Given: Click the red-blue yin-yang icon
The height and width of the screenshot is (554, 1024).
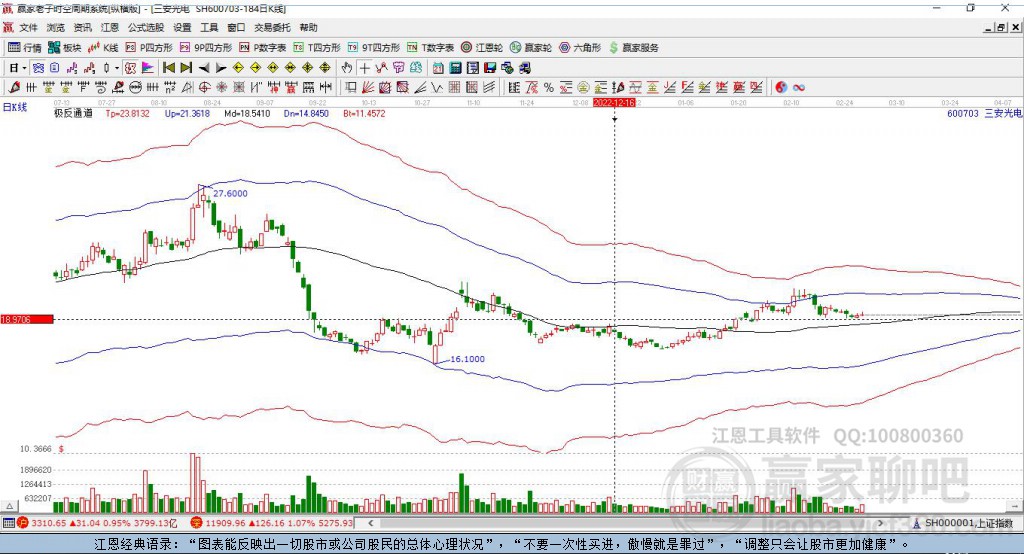Looking at the screenshot, I should (x=781, y=88).
